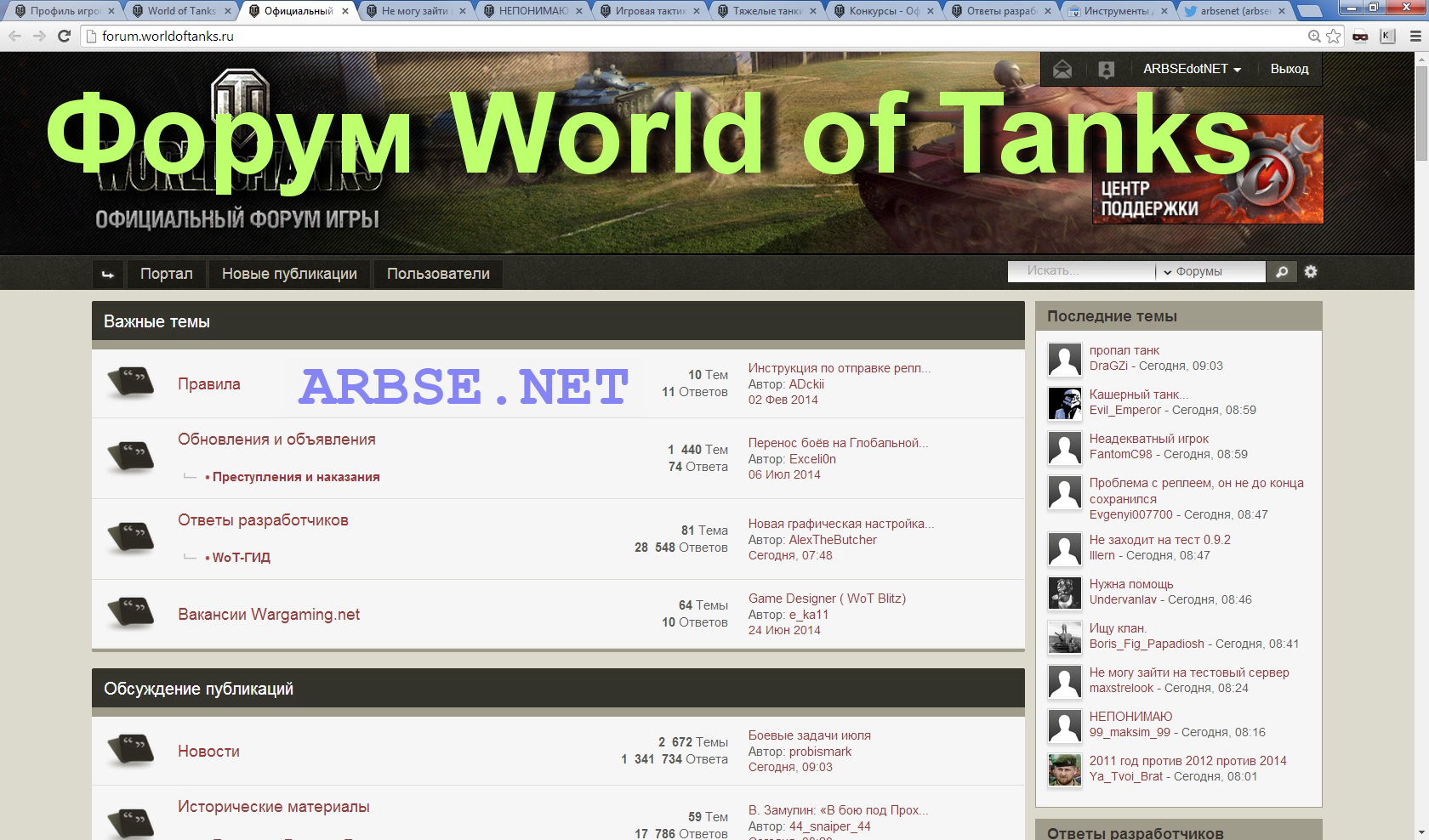Open the Пользователи menu item
Image resolution: width=1429 pixels, height=840 pixels.
tap(438, 274)
